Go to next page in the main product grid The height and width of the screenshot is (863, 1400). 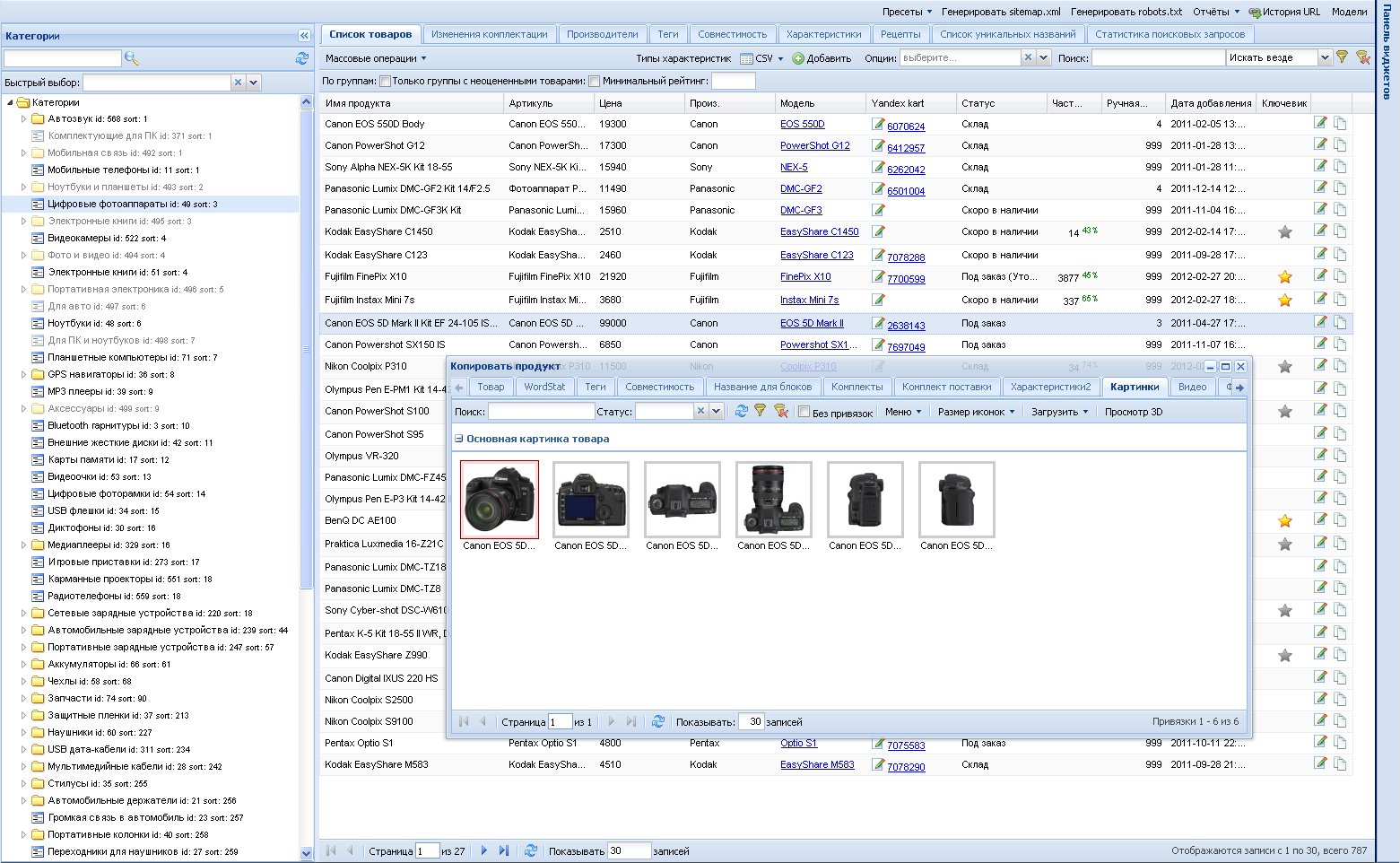(484, 850)
